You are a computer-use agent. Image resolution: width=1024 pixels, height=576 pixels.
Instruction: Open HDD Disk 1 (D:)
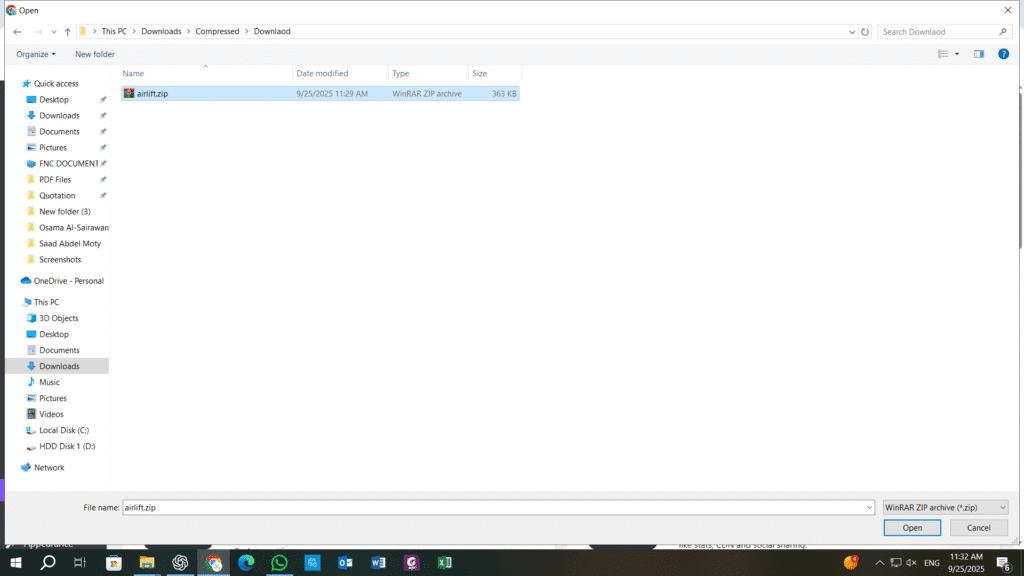pyautogui.click(x=67, y=446)
